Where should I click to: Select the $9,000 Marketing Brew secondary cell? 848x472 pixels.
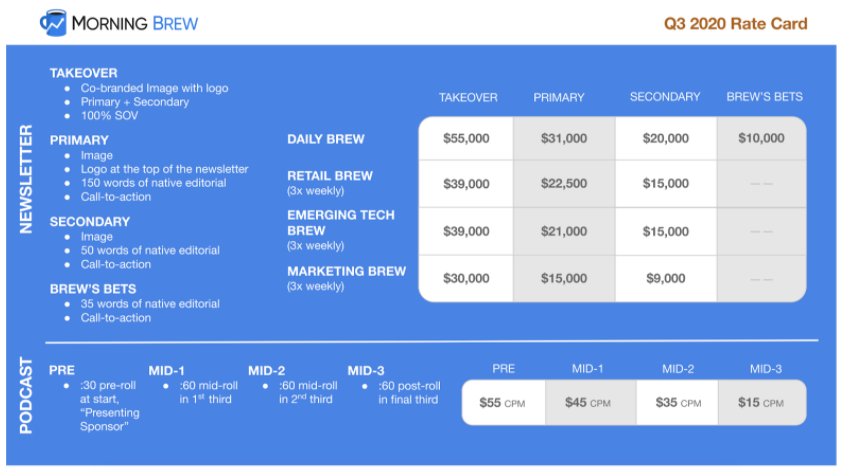point(666,278)
